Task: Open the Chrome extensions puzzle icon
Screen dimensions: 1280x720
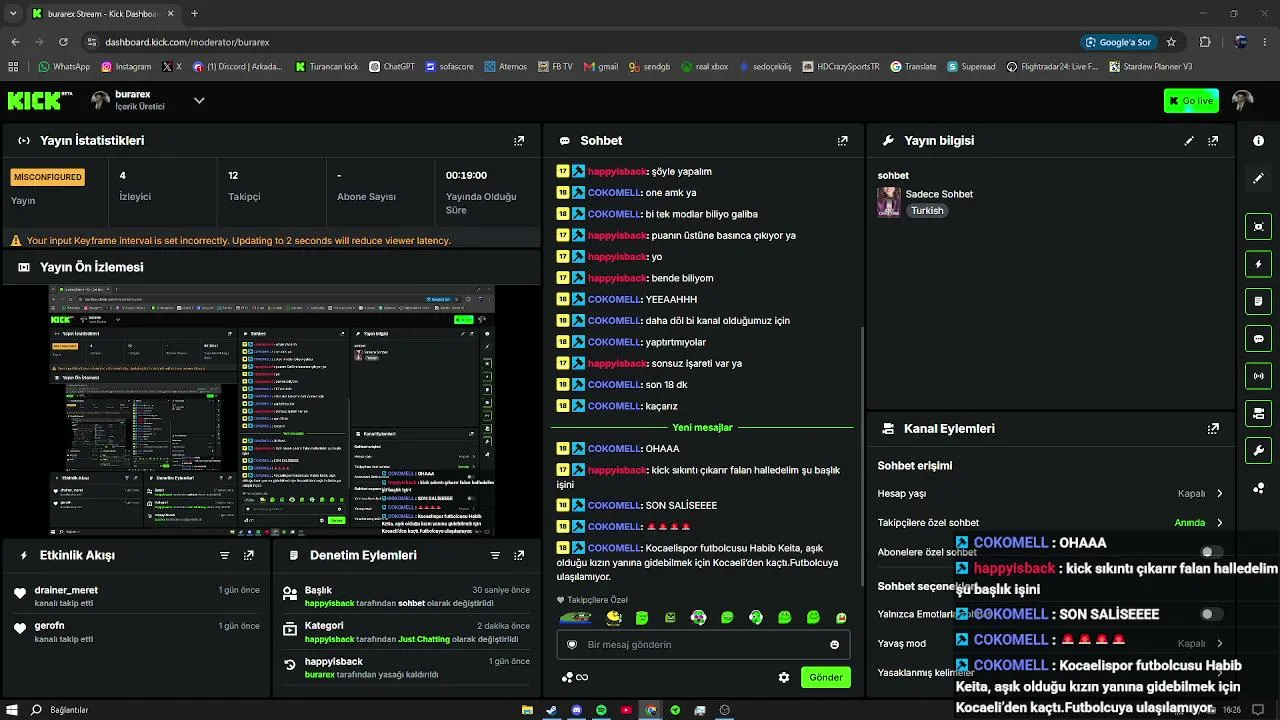Action: pyautogui.click(x=1205, y=42)
